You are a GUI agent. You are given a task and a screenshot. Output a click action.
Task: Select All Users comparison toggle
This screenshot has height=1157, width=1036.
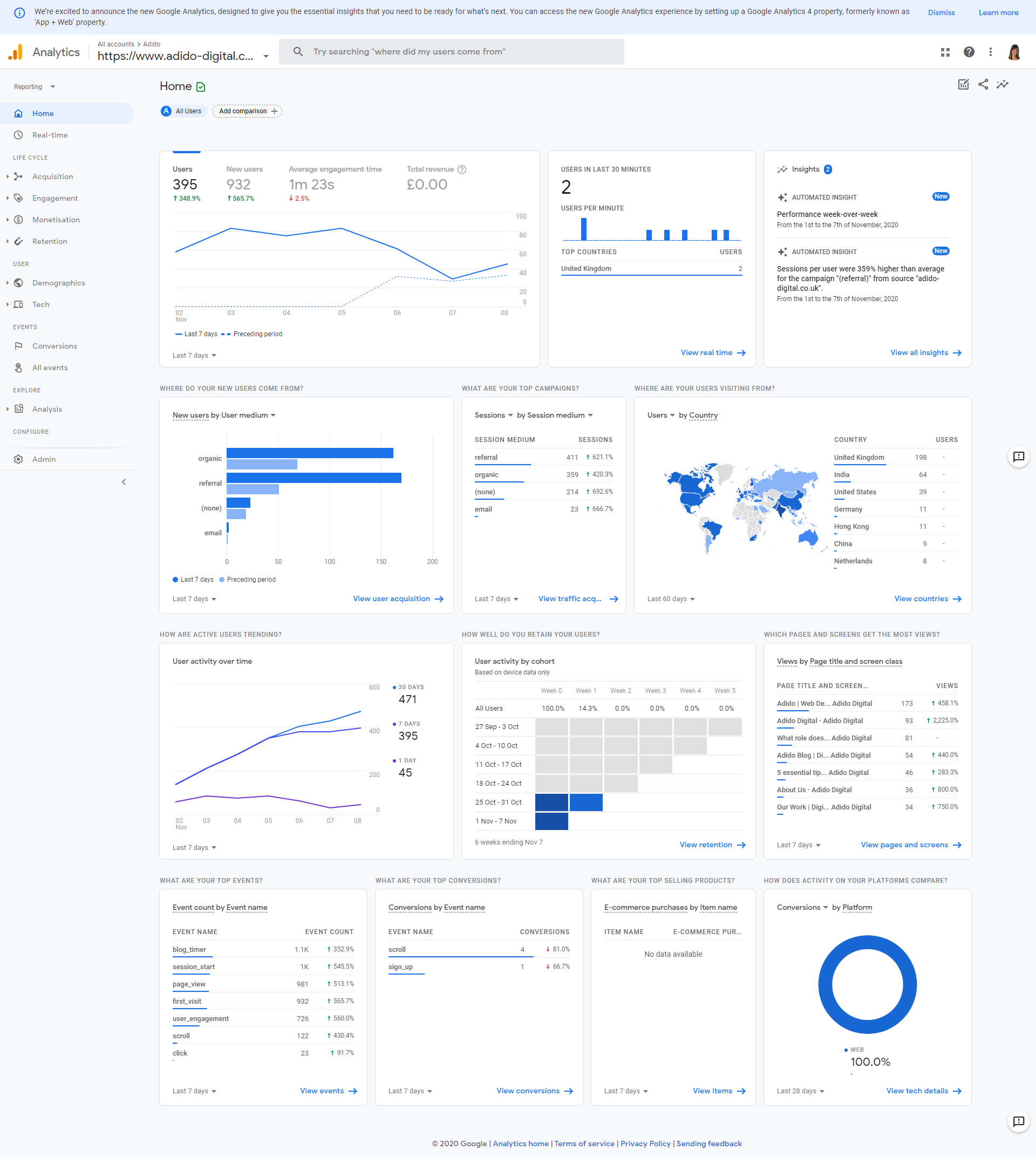pyautogui.click(x=183, y=111)
